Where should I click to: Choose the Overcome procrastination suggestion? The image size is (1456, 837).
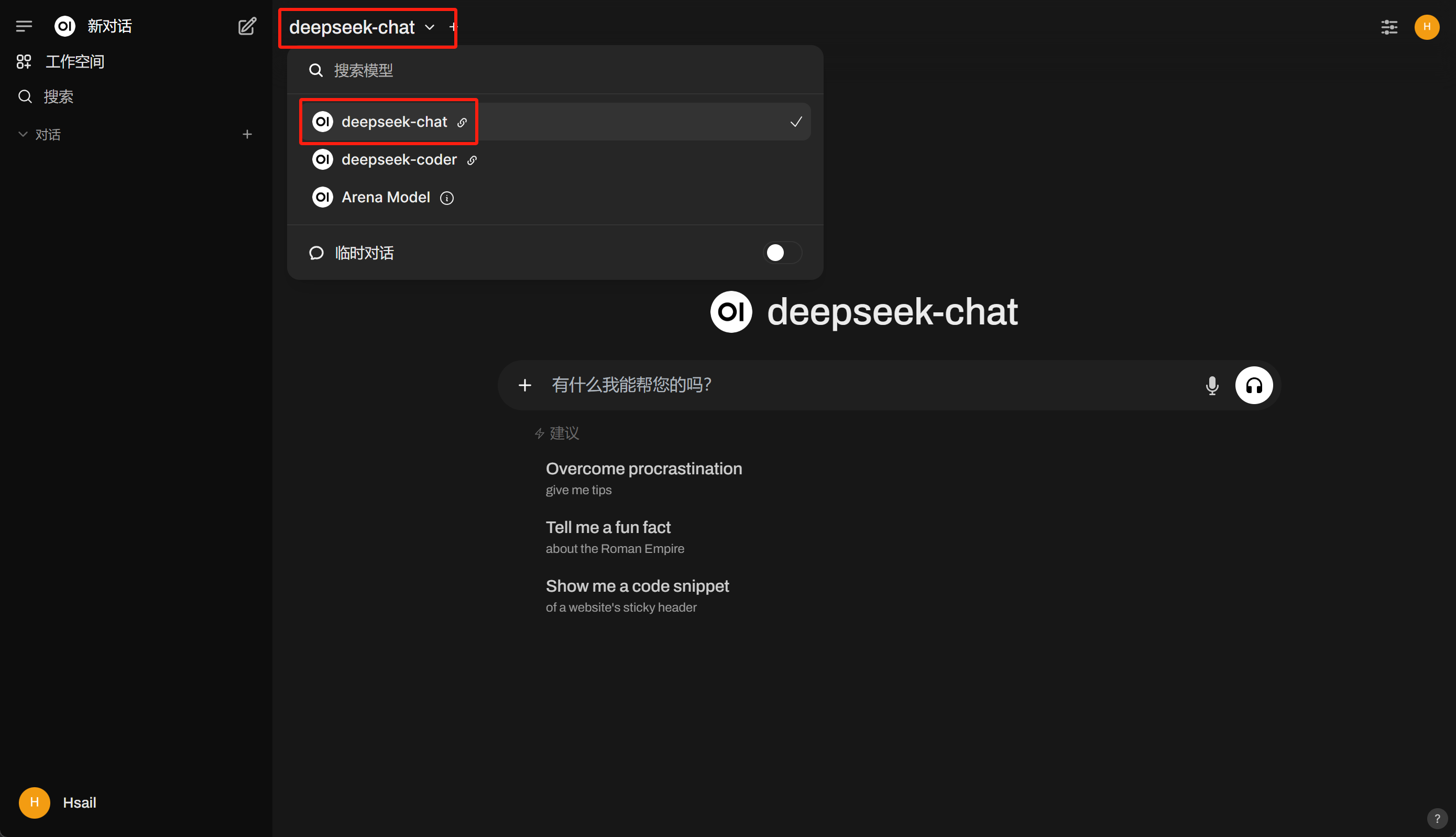[643, 479]
